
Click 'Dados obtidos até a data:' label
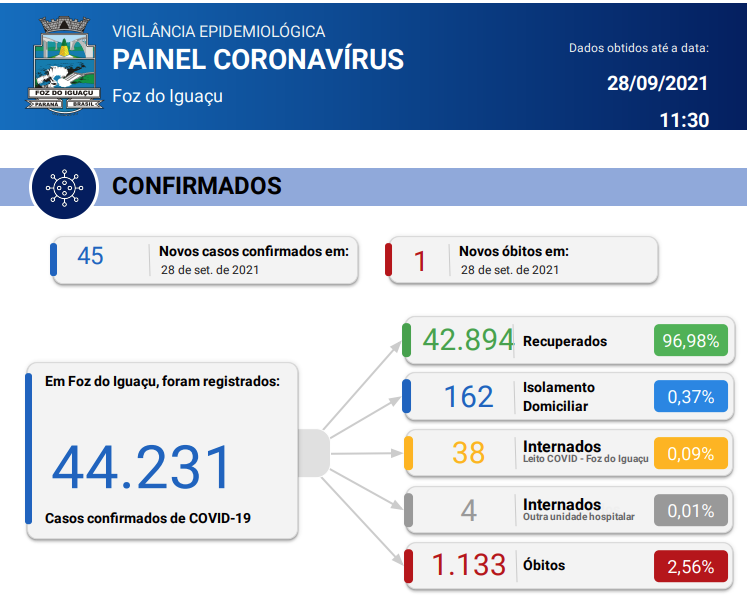tap(639, 48)
